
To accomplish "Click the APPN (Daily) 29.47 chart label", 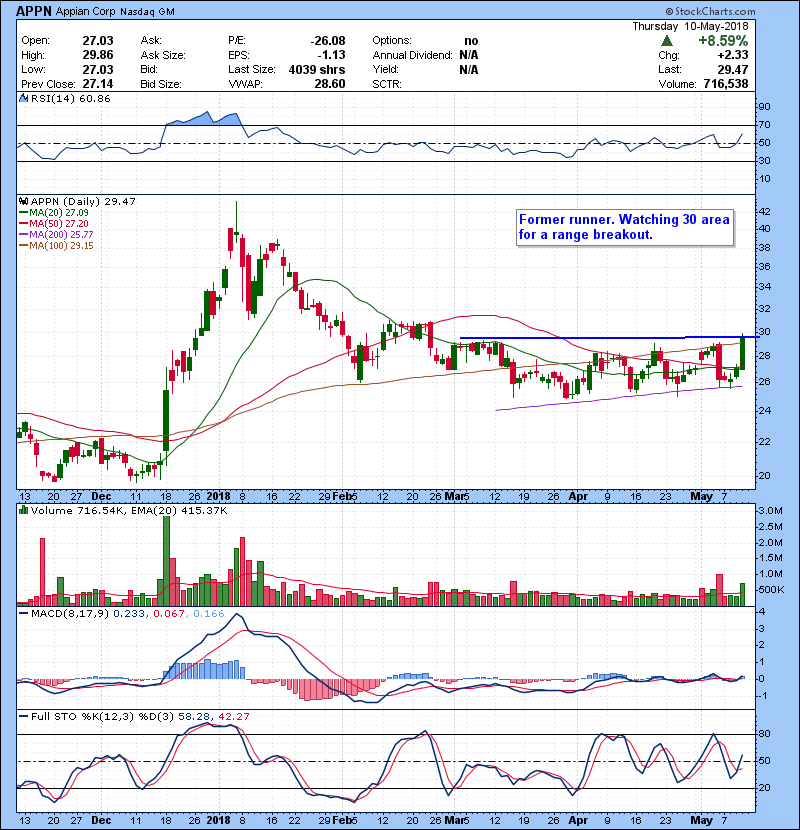I will 83,201.
